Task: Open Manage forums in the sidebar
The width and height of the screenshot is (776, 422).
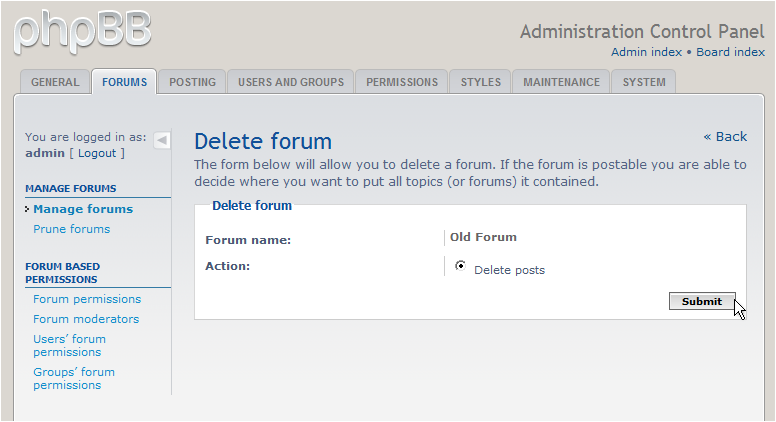Action: tap(83, 209)
